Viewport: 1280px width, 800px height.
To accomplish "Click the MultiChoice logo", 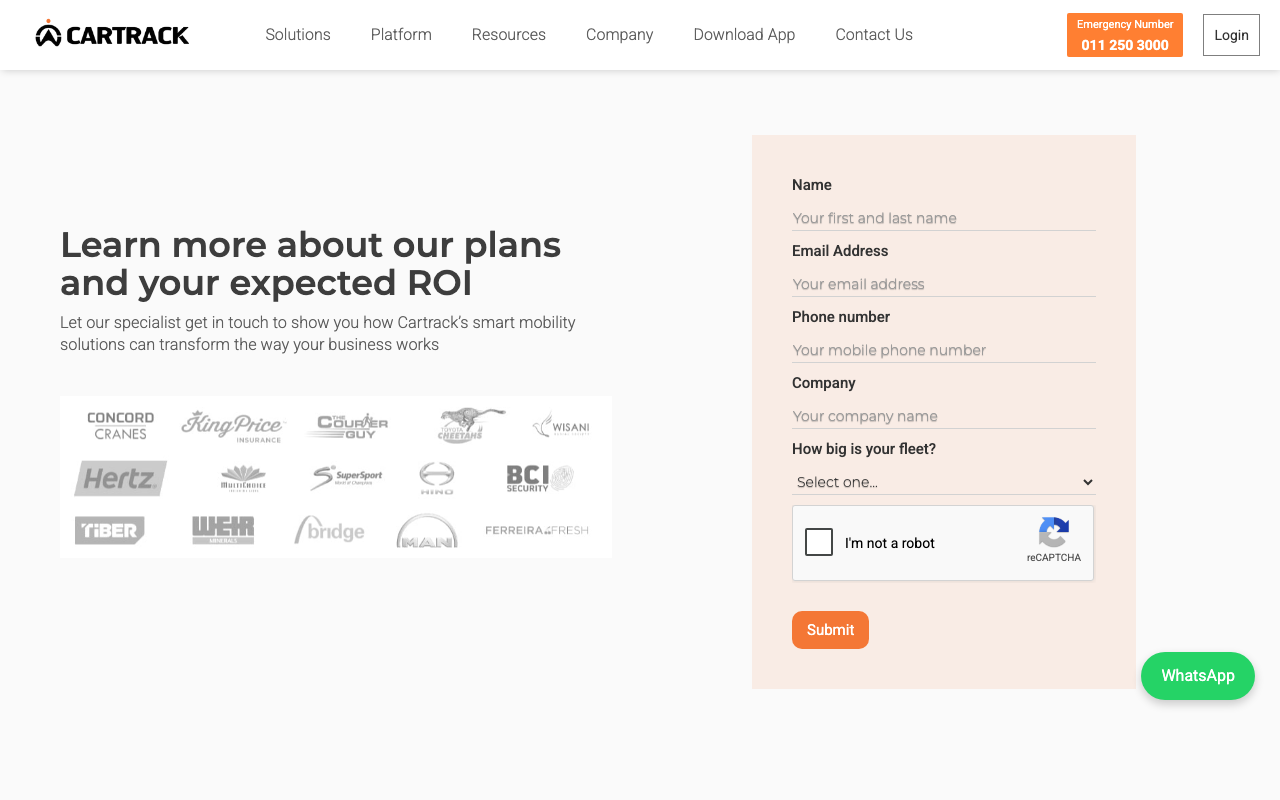I will (x=243, y=478).
